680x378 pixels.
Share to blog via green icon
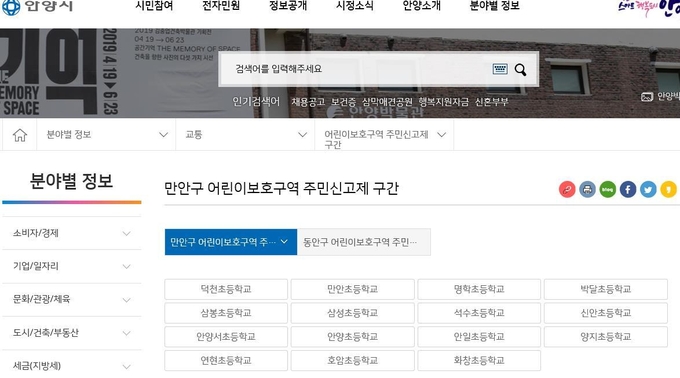pyautogui.click(x=608, y=189)
